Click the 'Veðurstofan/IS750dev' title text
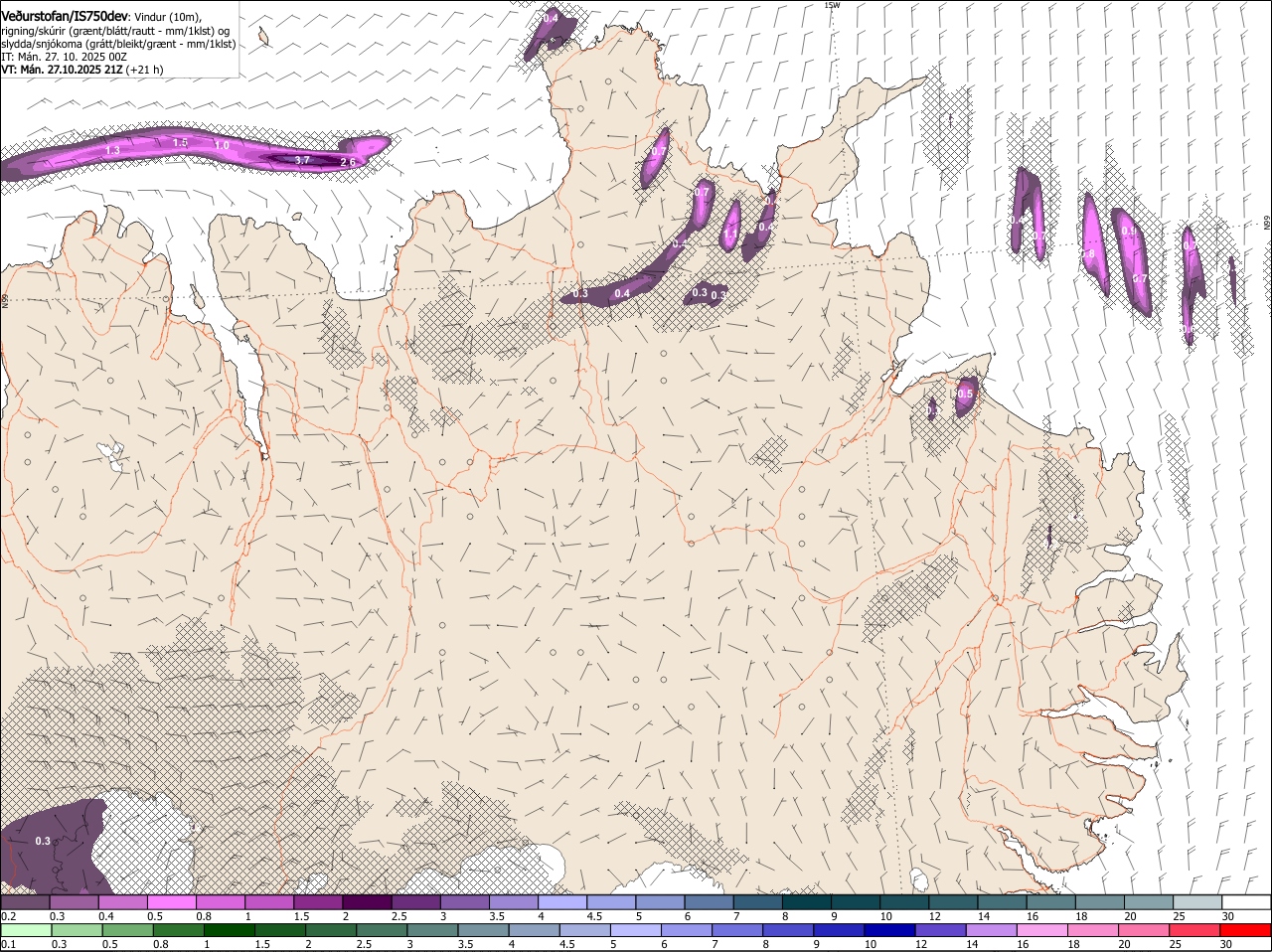This screenshot has height=952, width=1272. click(x=65, y=16)
